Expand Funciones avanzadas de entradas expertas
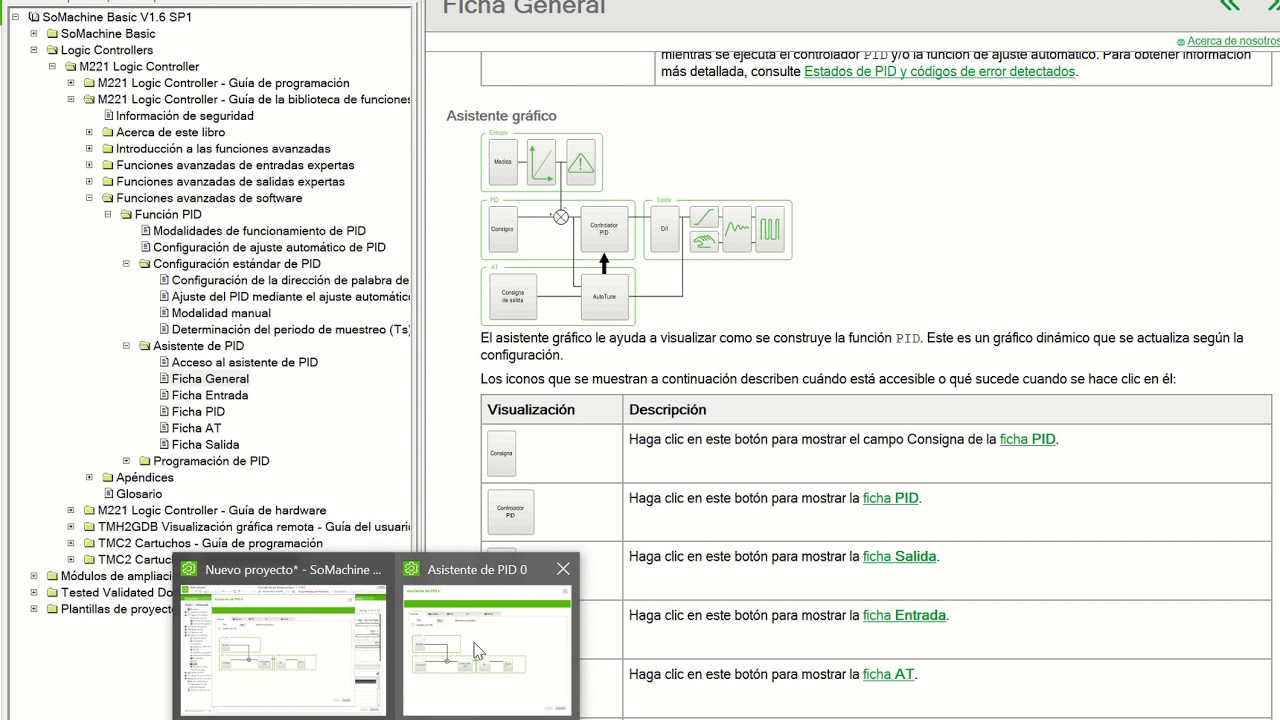Screen dimensions: 1280x720 click(x=89, y=165)
